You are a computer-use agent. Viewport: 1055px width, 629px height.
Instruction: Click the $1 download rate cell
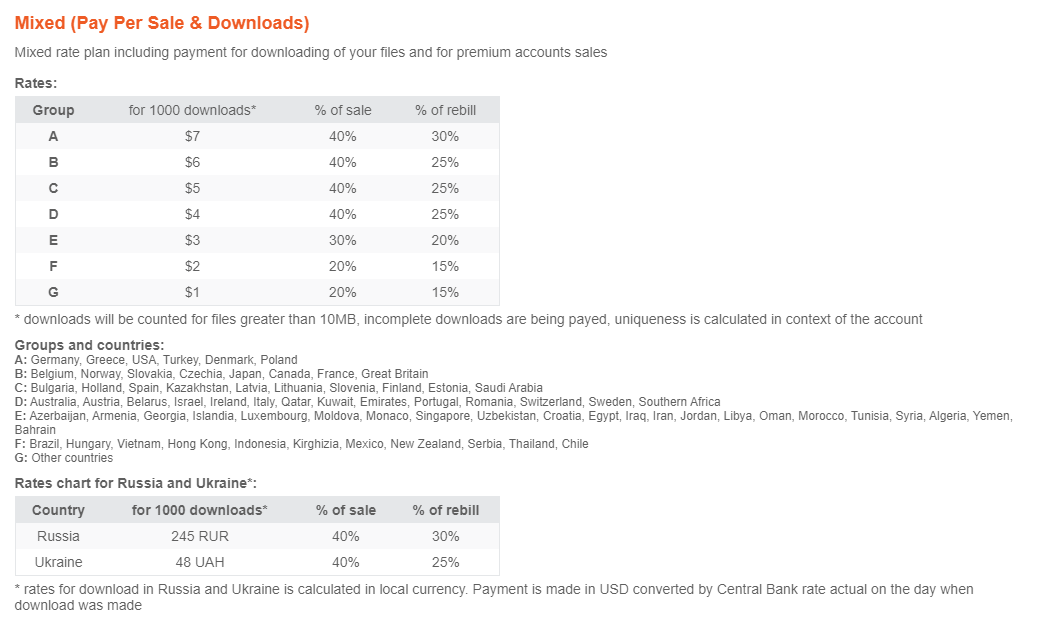point(193,292)
